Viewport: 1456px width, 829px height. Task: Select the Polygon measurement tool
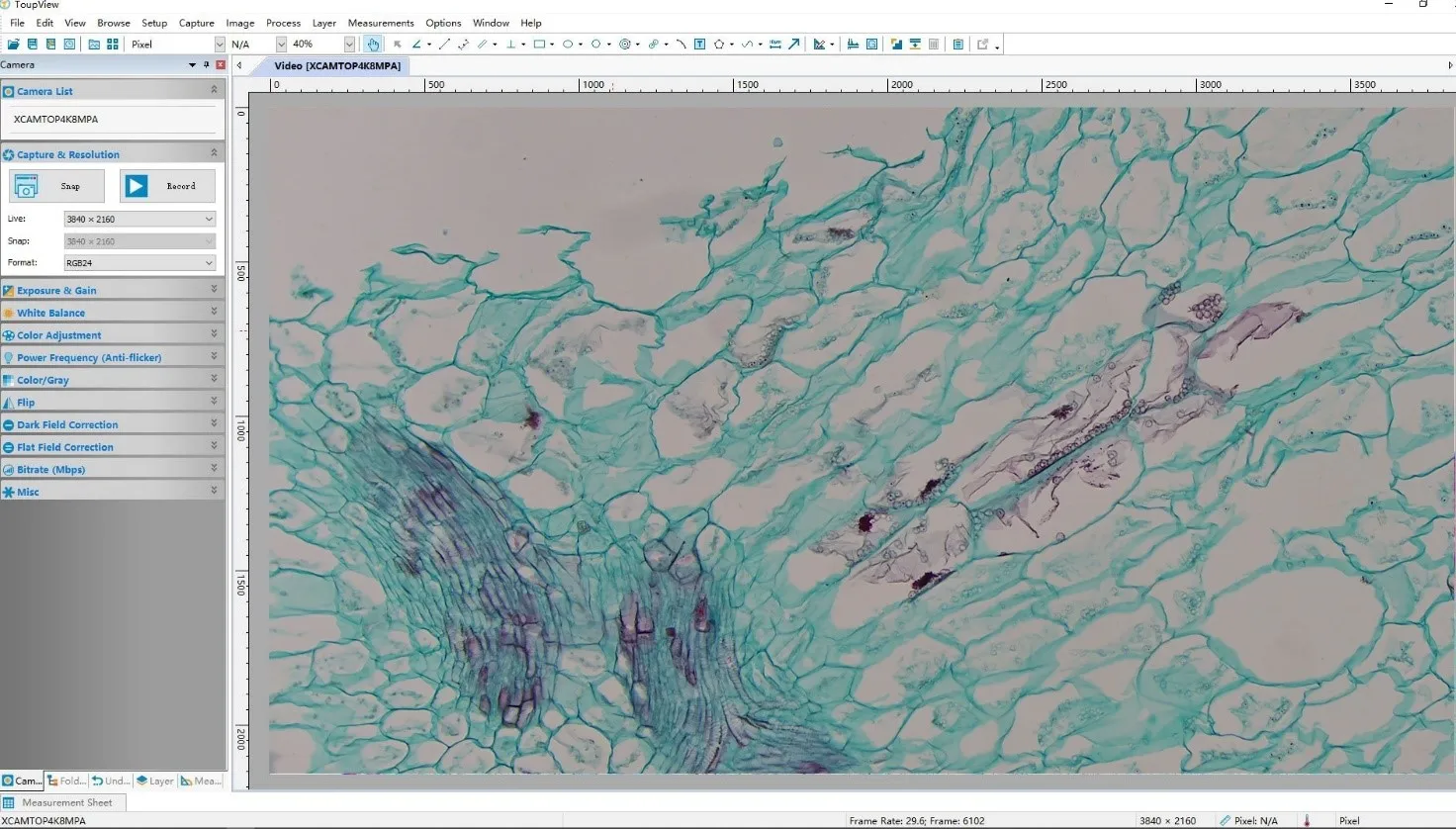click(x=719, y=45)
